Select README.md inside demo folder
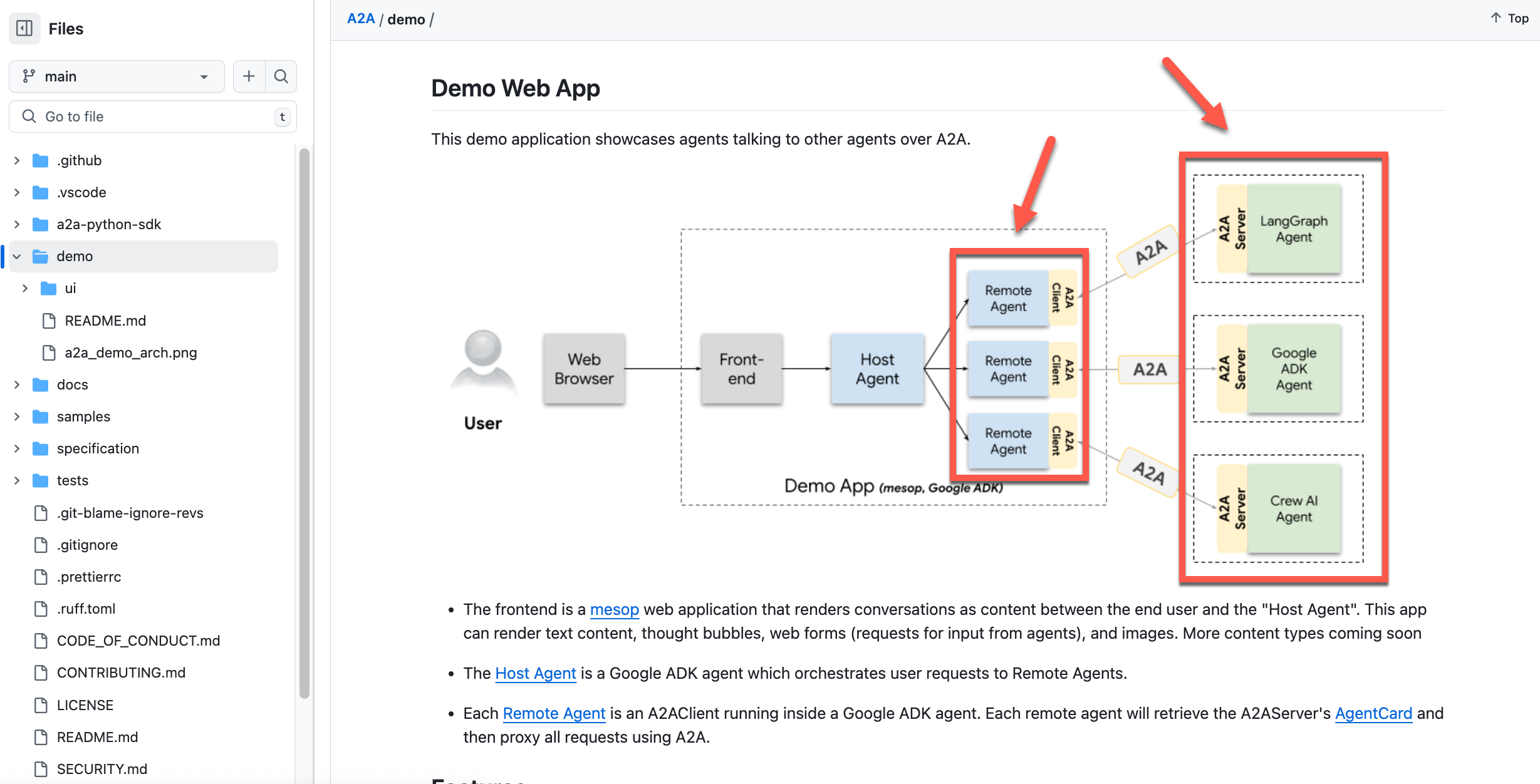The width and height of the screenshot is (1540, 784). (x=105, y=321)
